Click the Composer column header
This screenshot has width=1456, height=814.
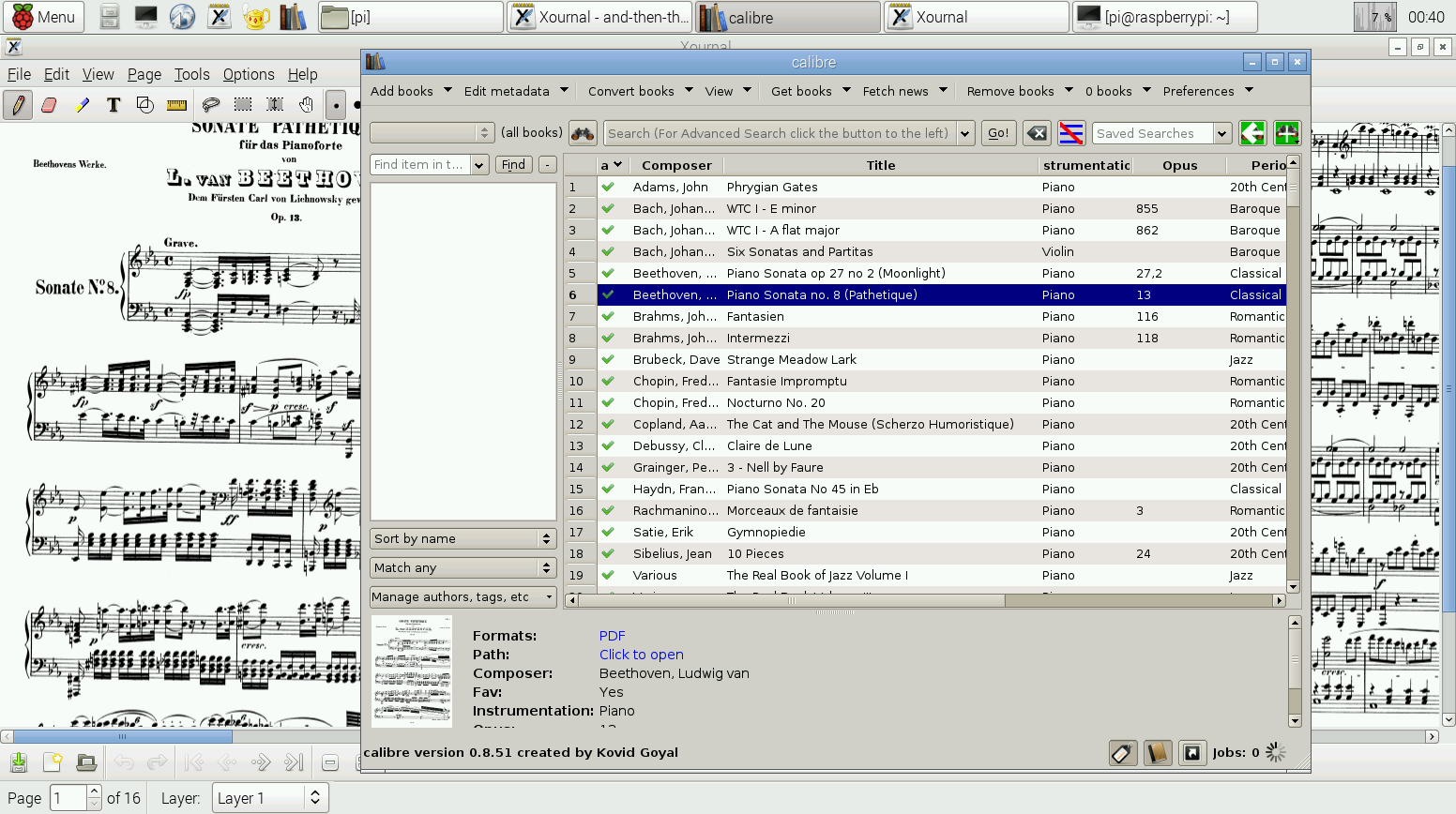coord(676,165)
